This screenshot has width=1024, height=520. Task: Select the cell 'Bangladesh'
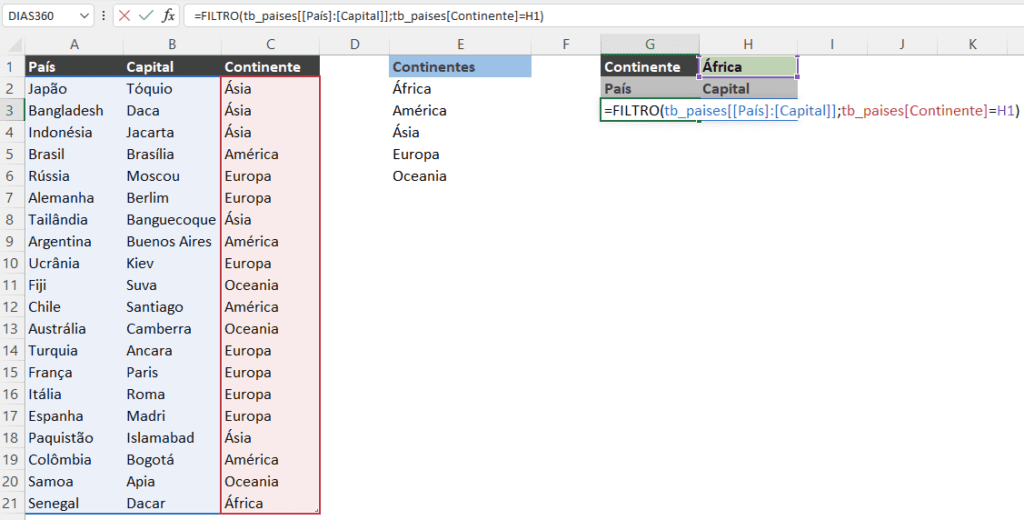click(x=74, y=110)
